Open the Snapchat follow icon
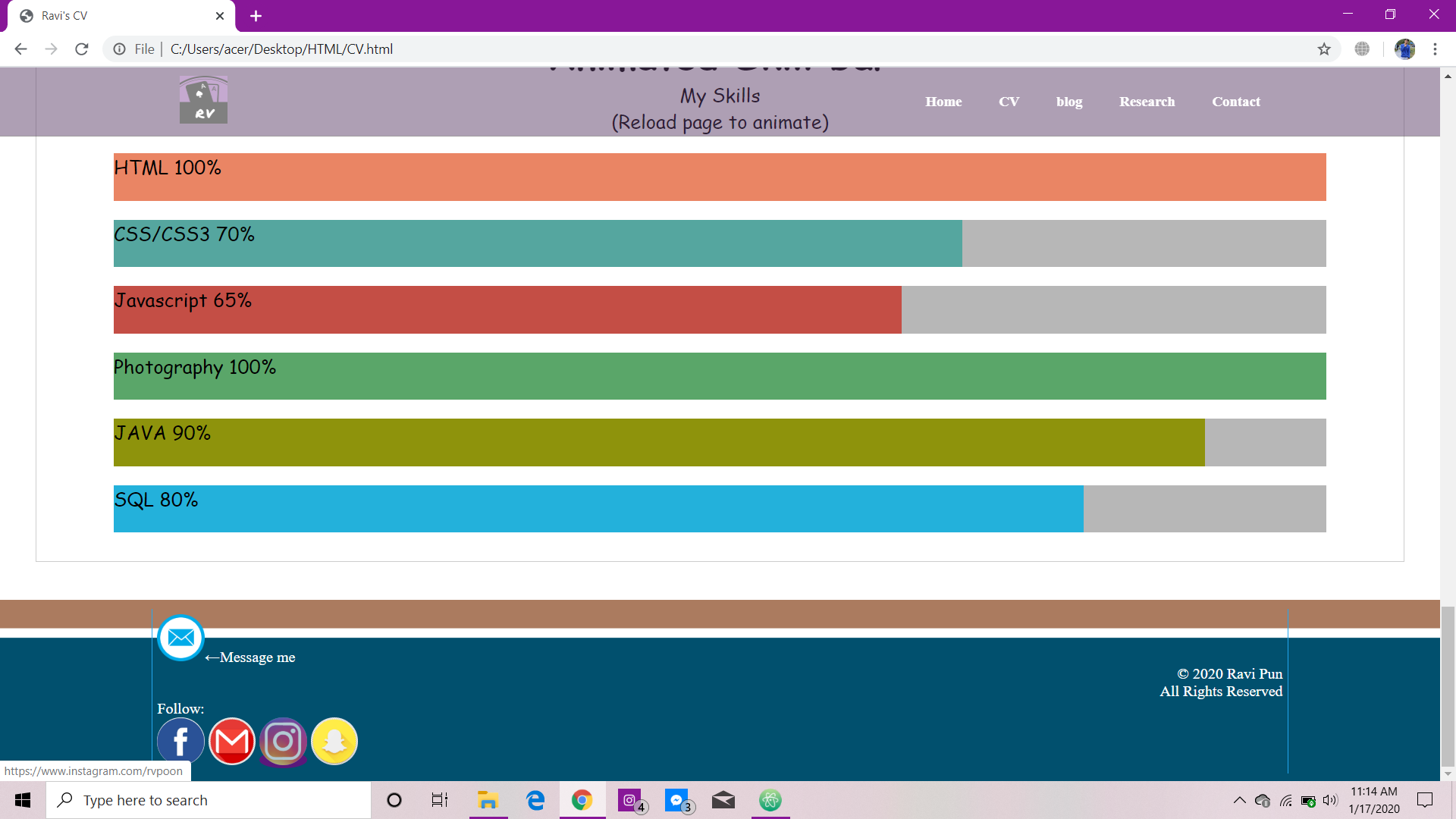 point(334,741)
